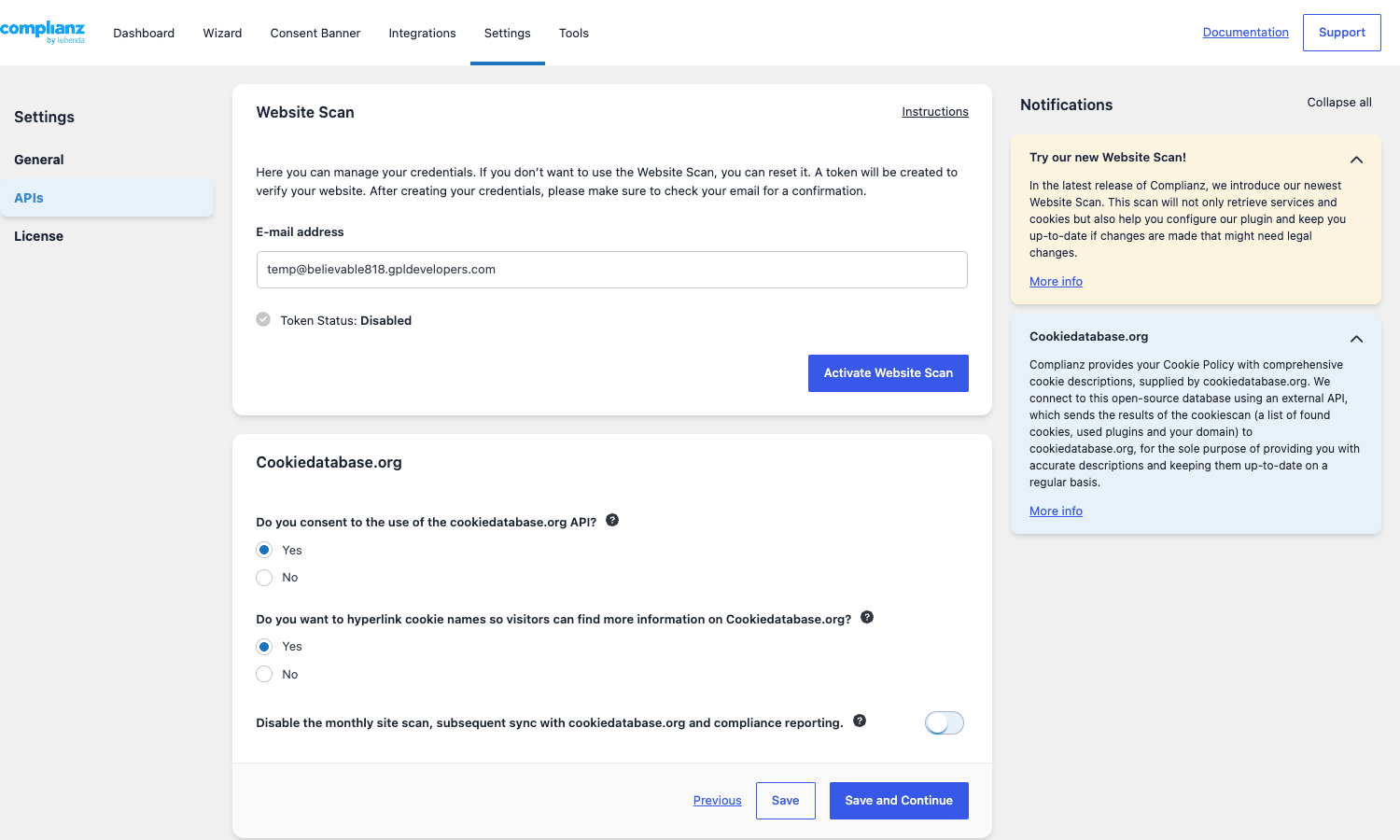Open the Dashboard tab

[x=144, y=33]
